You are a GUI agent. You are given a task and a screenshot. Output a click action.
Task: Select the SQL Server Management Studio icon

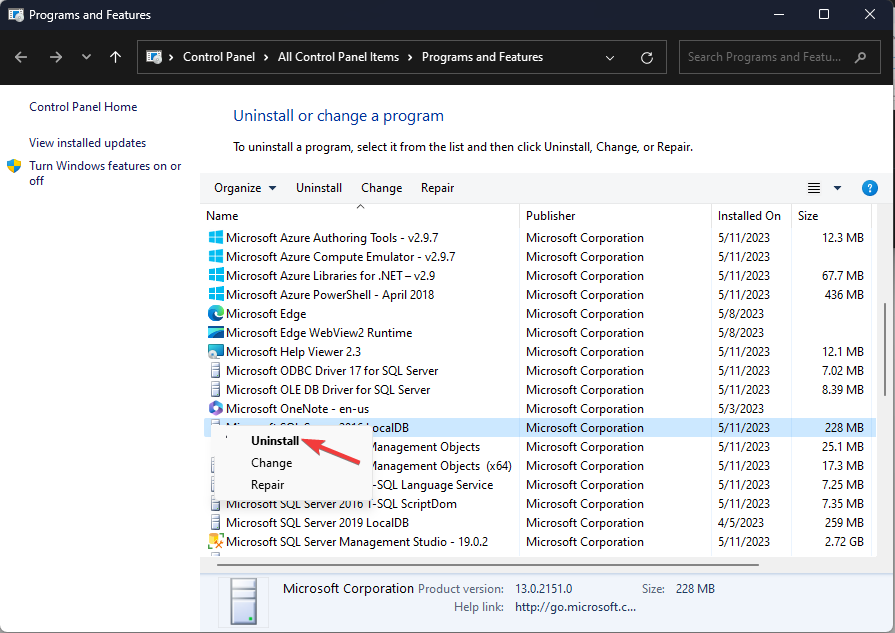[215, 541]
